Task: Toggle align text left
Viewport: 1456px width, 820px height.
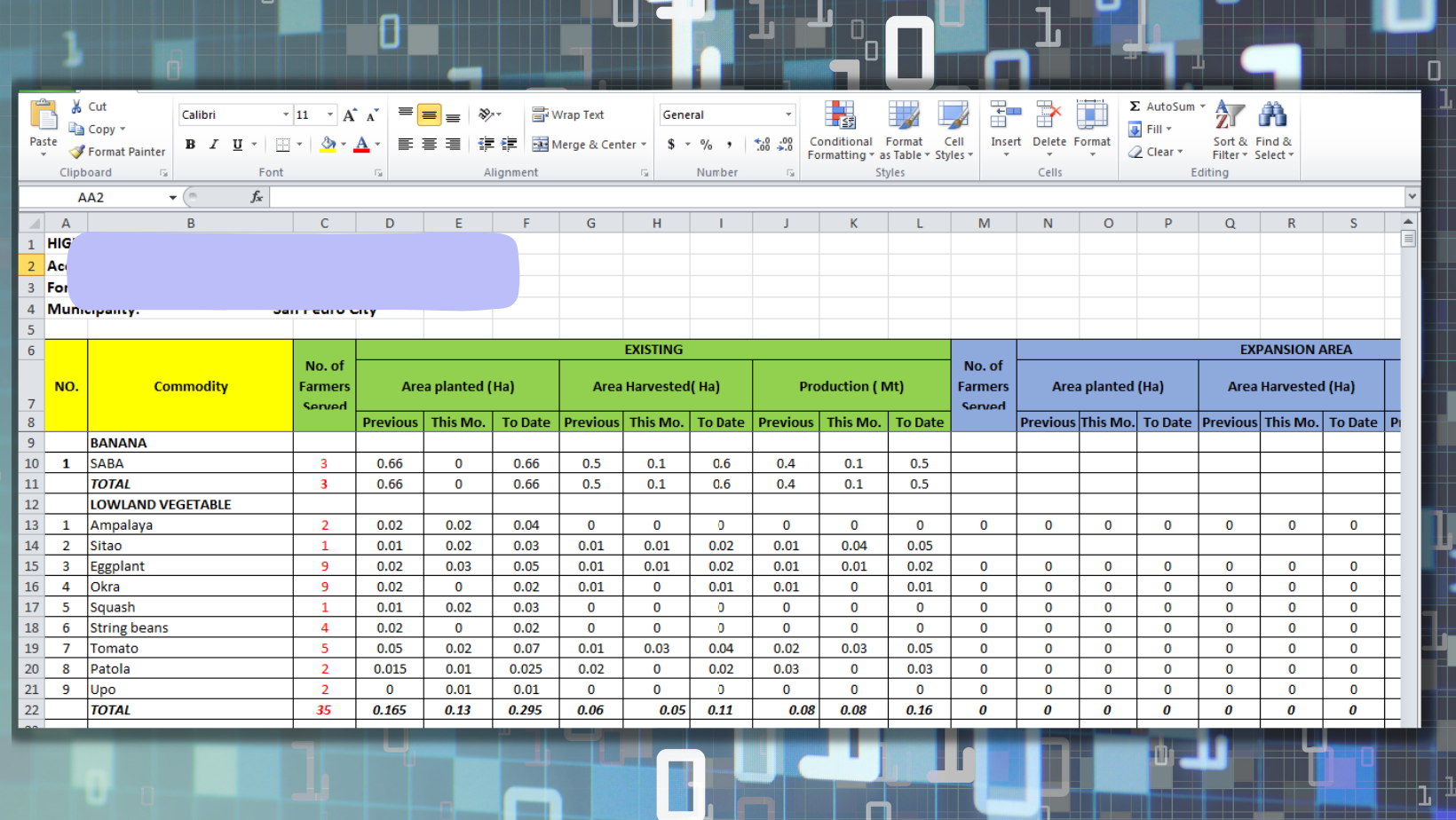Action: 406,145
